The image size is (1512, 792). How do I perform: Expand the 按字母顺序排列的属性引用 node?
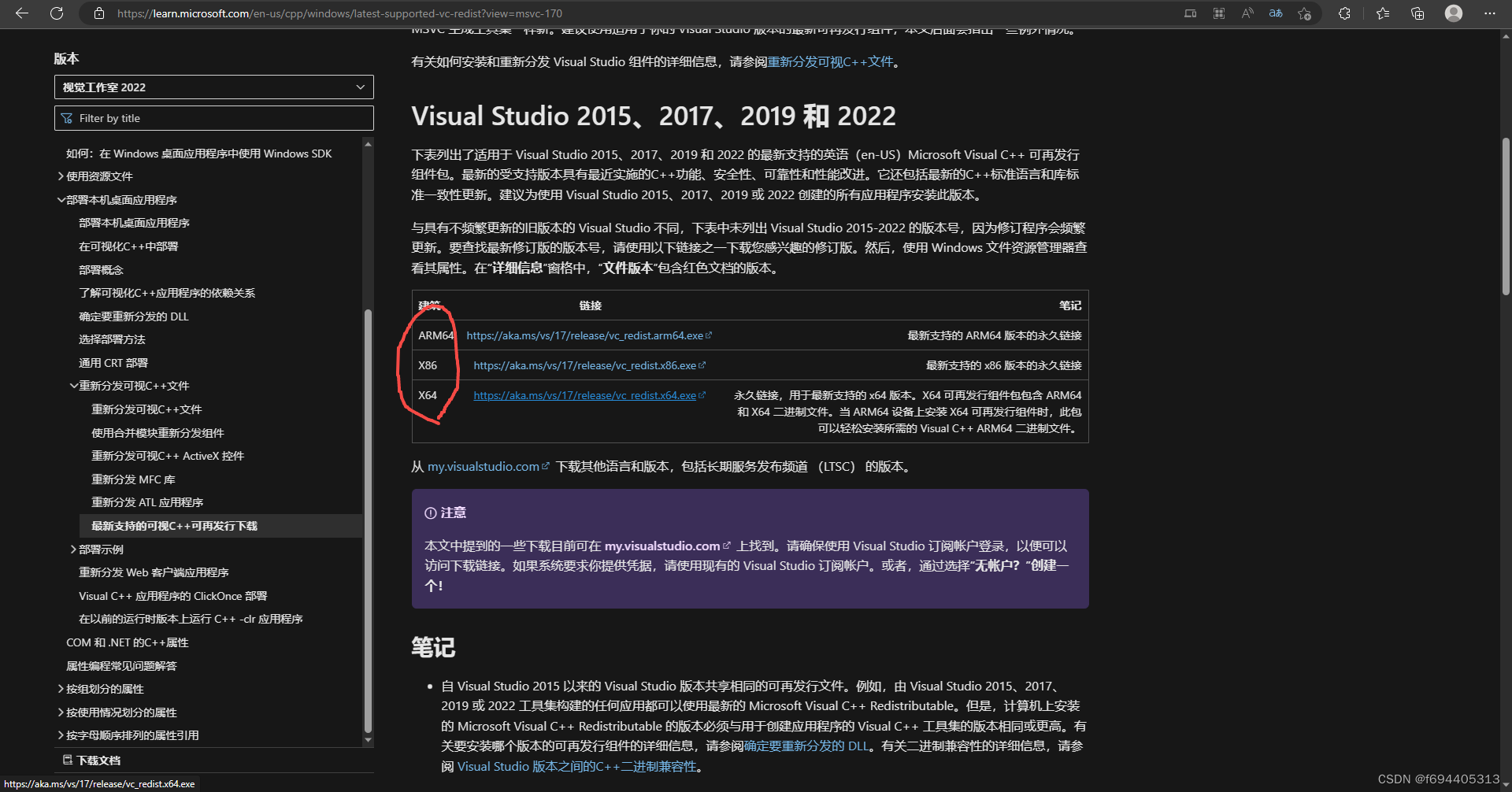(61, 735)
